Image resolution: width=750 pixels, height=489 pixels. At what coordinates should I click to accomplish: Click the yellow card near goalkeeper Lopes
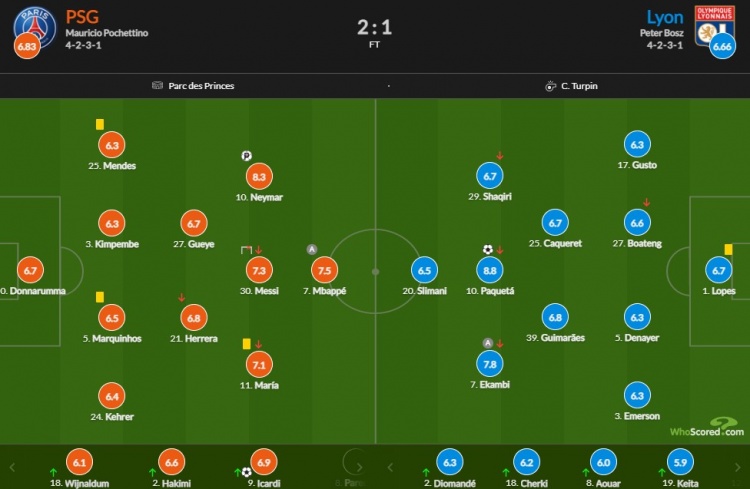728,250
